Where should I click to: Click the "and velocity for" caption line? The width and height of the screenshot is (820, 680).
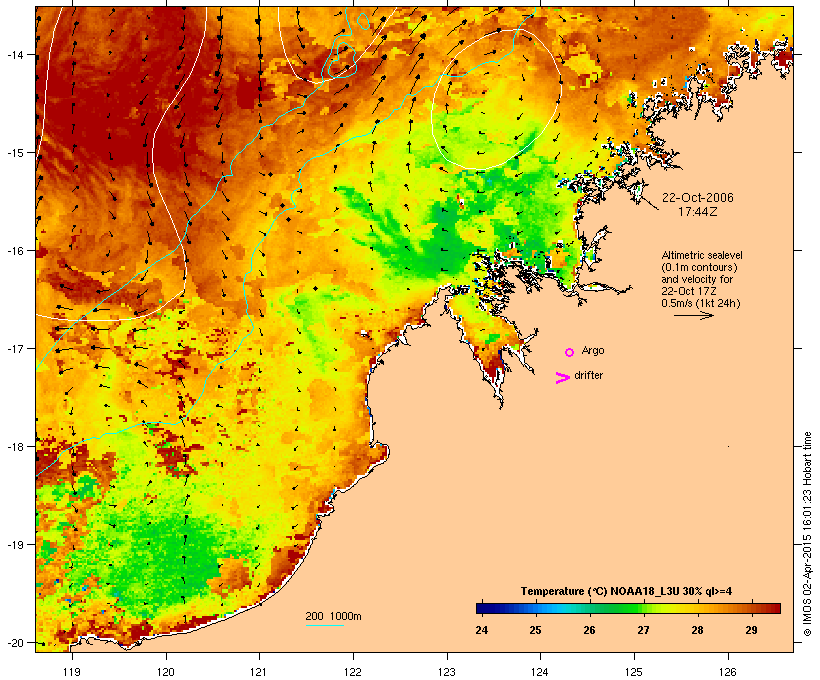(697, 279)
